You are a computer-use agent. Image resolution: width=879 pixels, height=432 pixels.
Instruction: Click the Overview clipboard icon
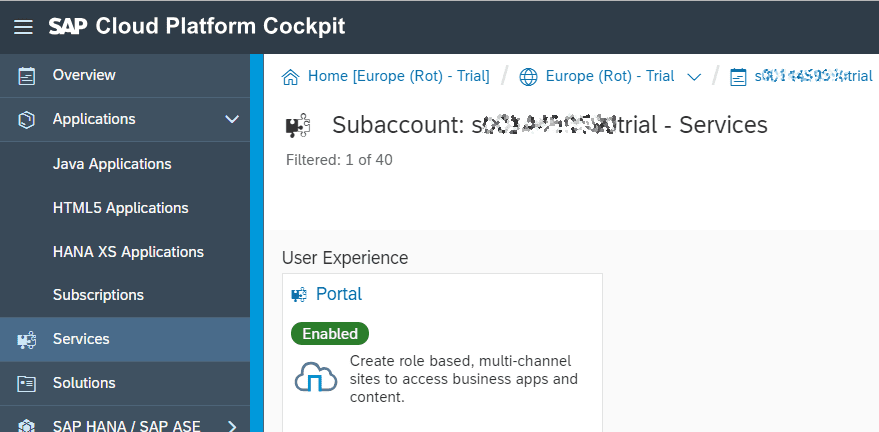coord(27,75)
